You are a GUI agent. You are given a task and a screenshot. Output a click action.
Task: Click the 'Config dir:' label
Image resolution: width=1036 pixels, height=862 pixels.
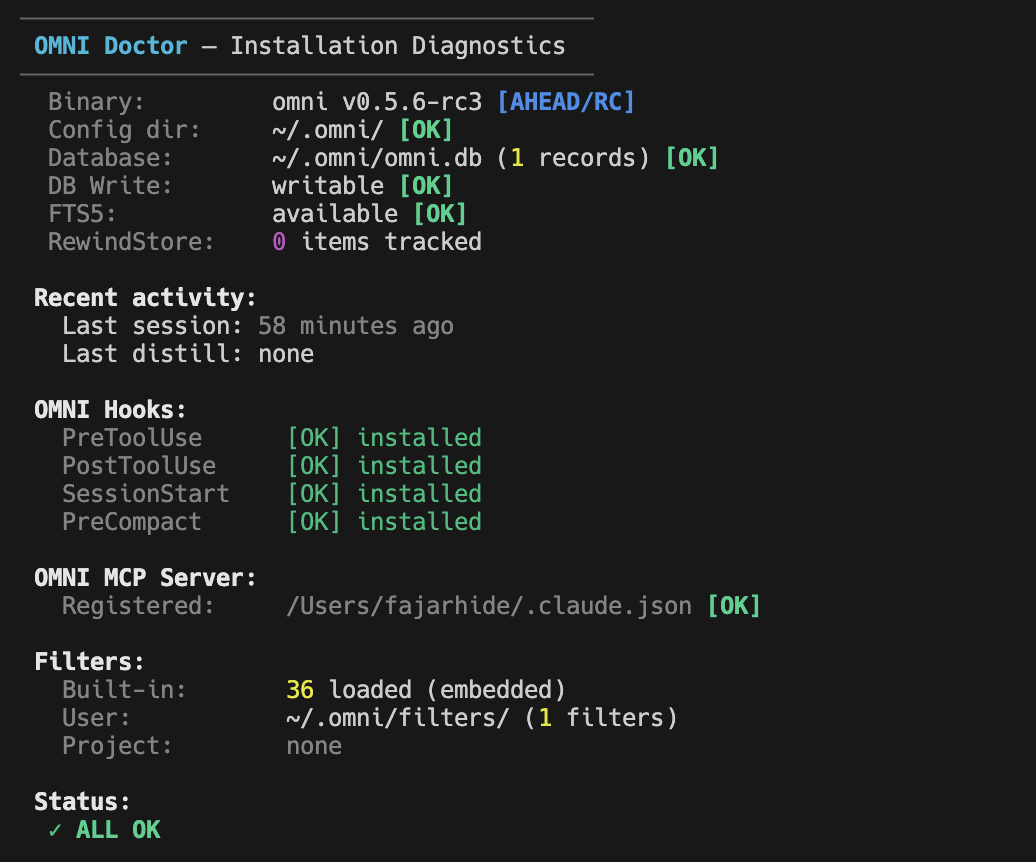pyautogui.click(x=124, y=129)
